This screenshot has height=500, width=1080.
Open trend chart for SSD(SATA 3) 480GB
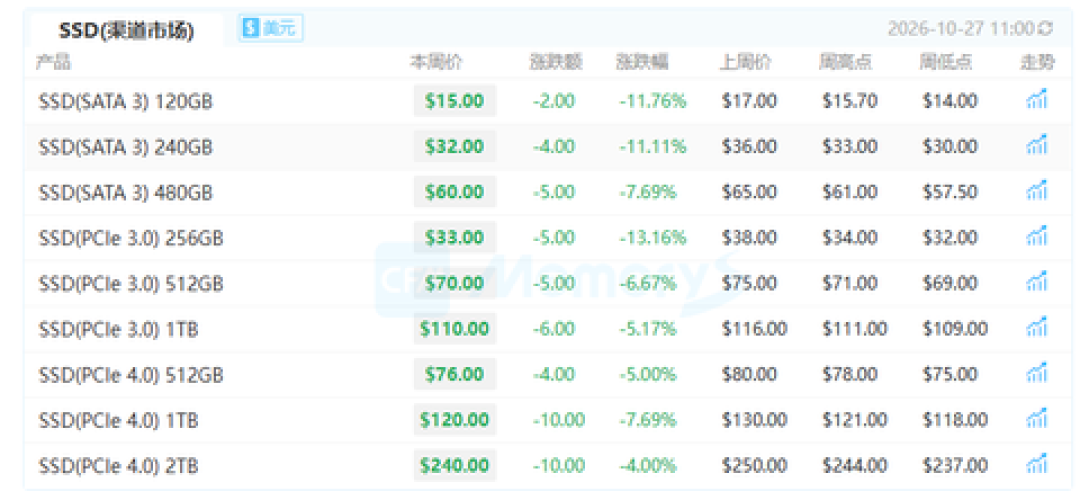(1037, 191)
